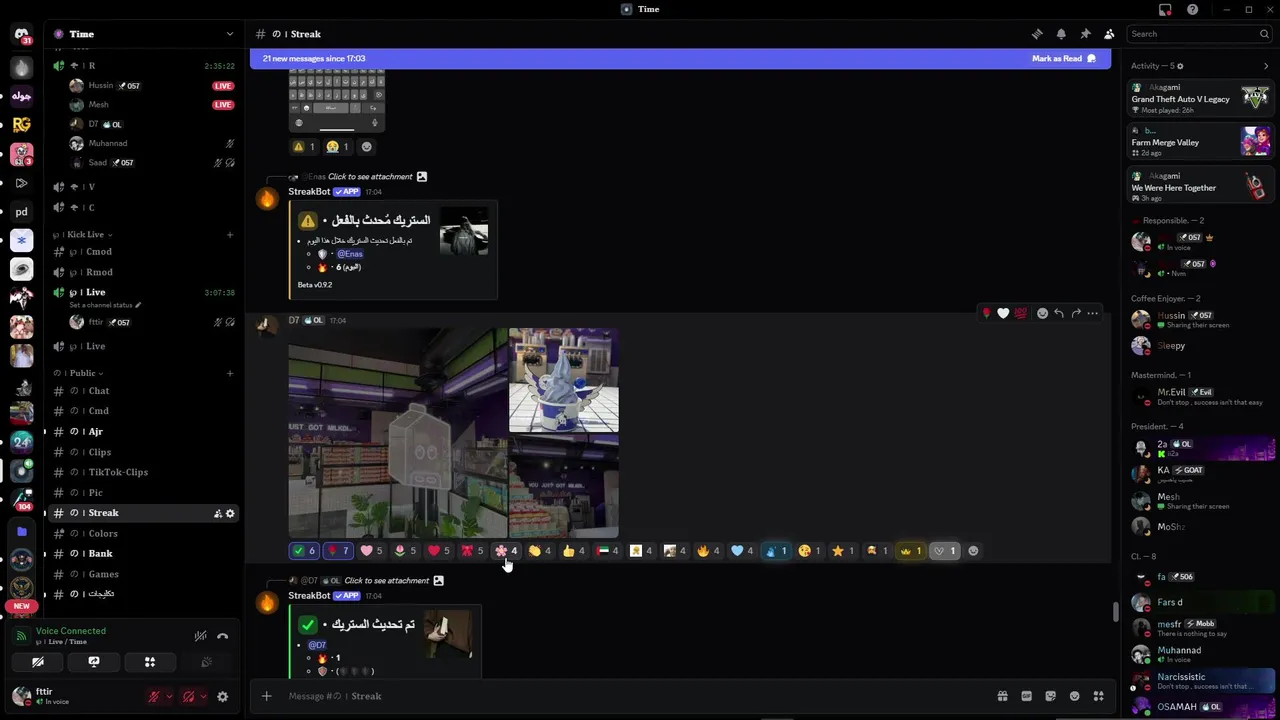Toggle the crown reaction
Screen dimensions: 1280x720
(x=910, y=551)
